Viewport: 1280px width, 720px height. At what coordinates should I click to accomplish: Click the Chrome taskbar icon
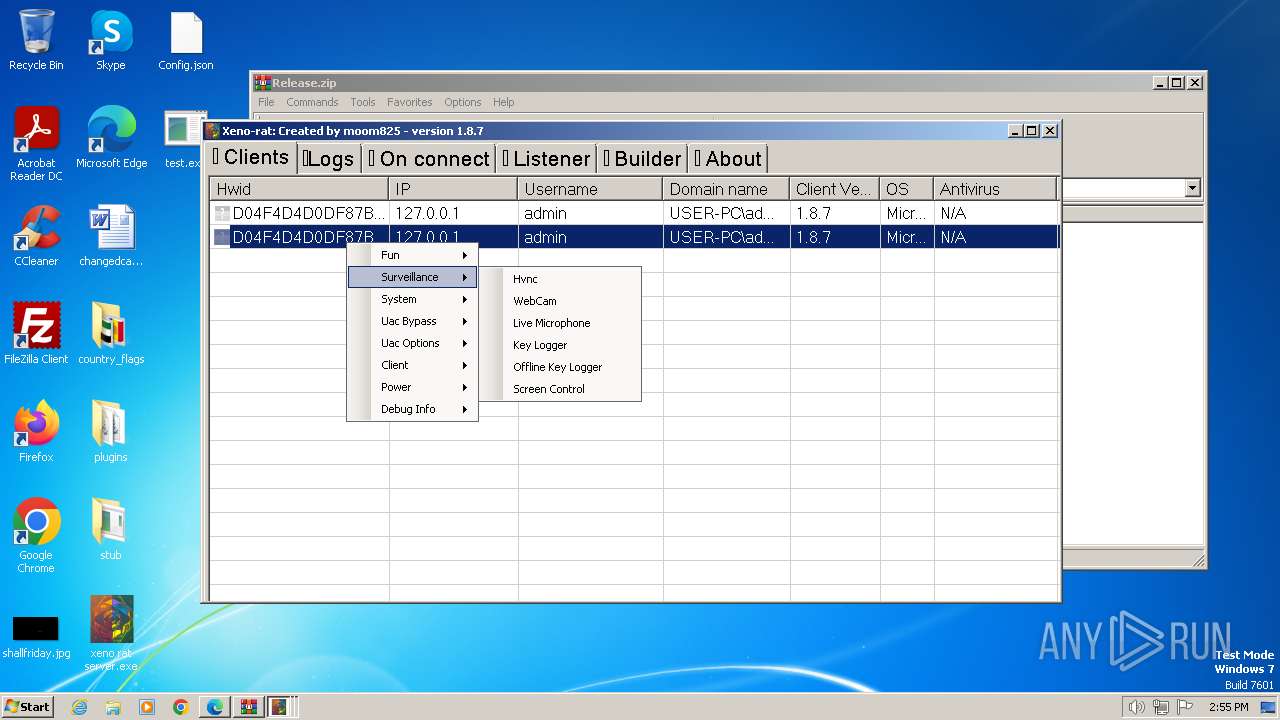click(x=181, y=707)
